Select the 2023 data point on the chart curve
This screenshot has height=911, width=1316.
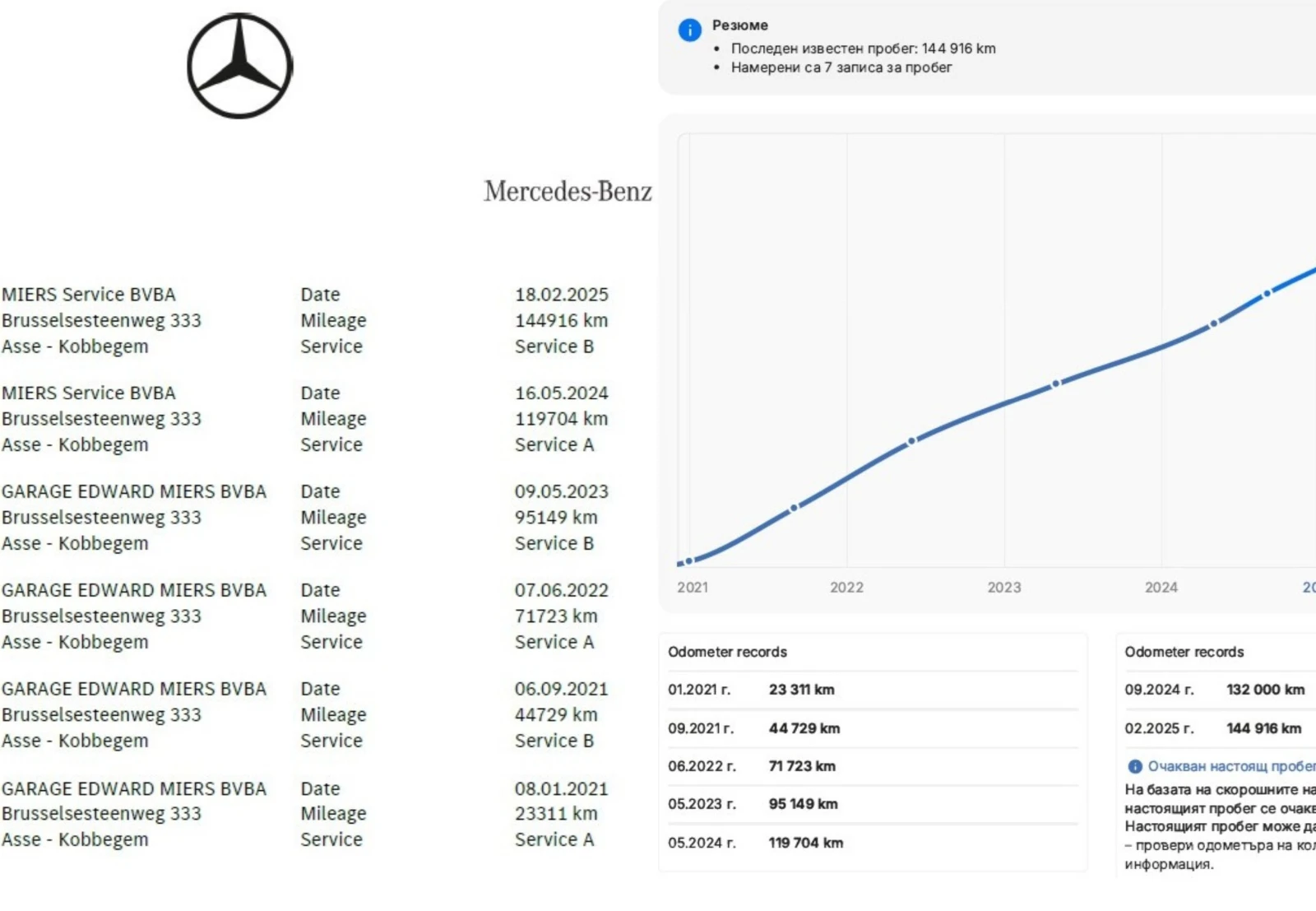point(1055,382)
